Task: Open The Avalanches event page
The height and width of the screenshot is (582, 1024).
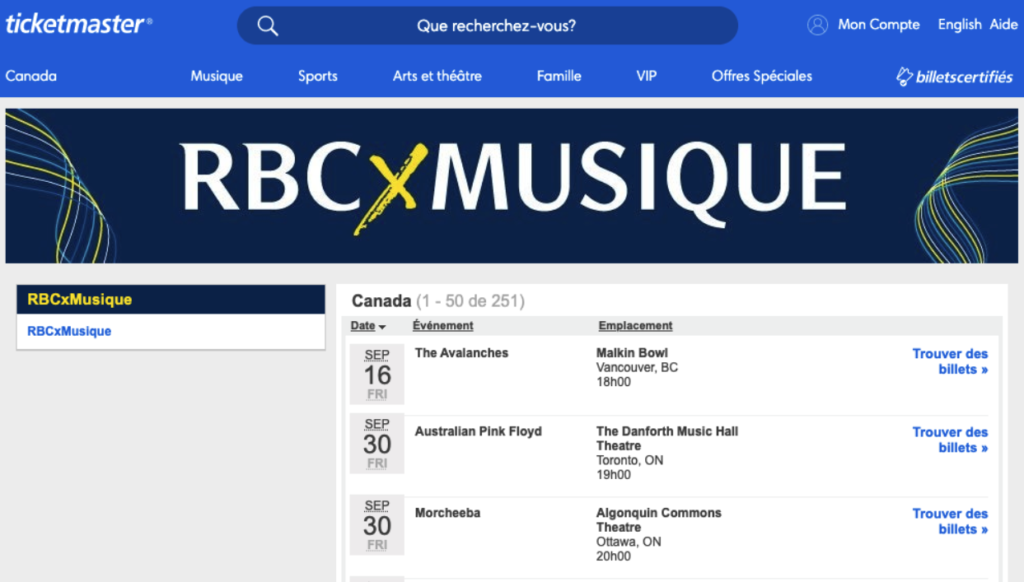Action: [461, 353]
